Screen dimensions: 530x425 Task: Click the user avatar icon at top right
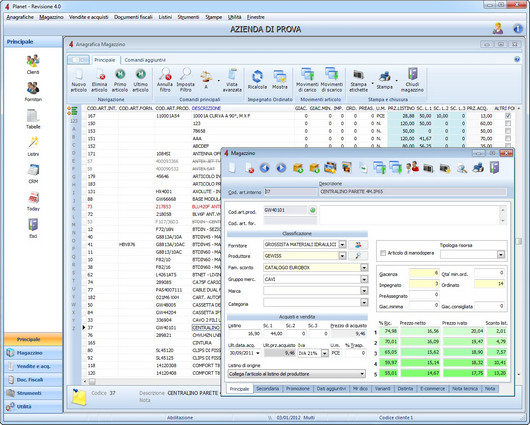pos(498,29)
